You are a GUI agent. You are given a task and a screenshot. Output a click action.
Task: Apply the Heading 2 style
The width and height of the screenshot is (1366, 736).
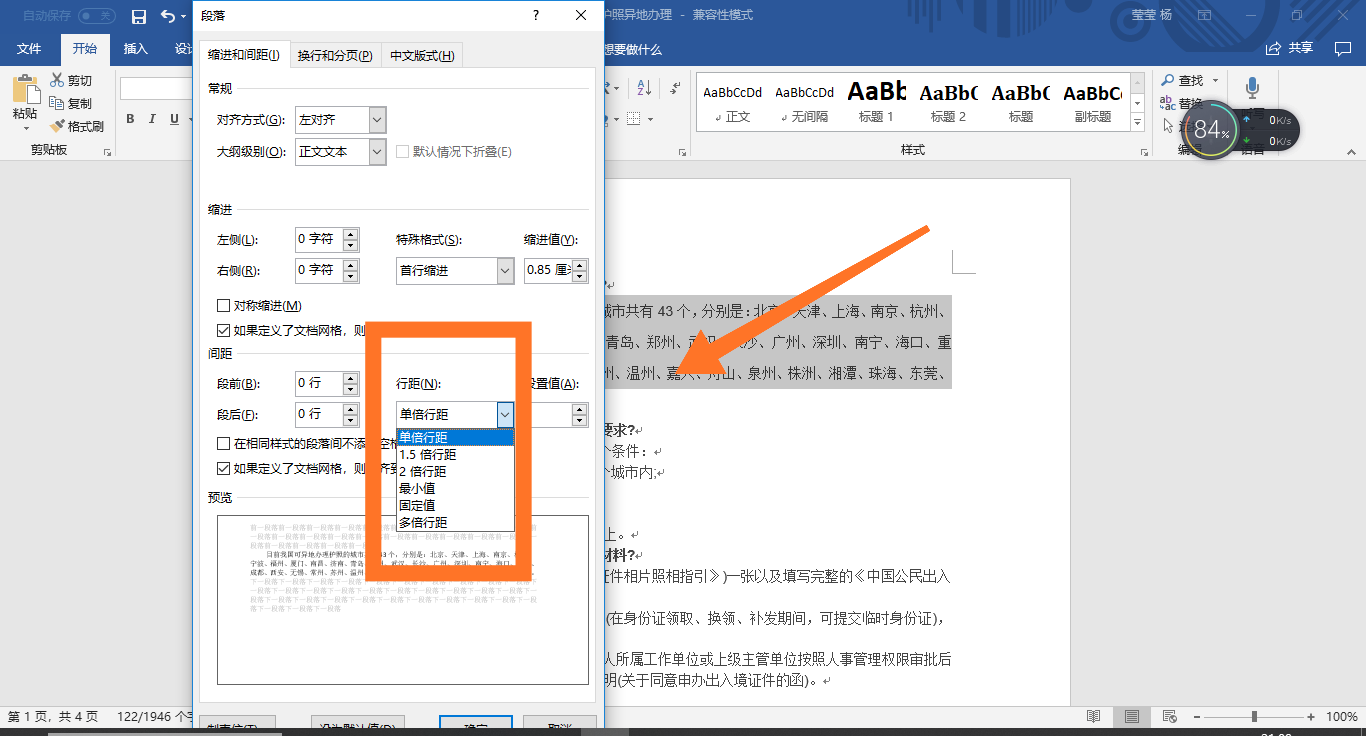pos(948,102)
